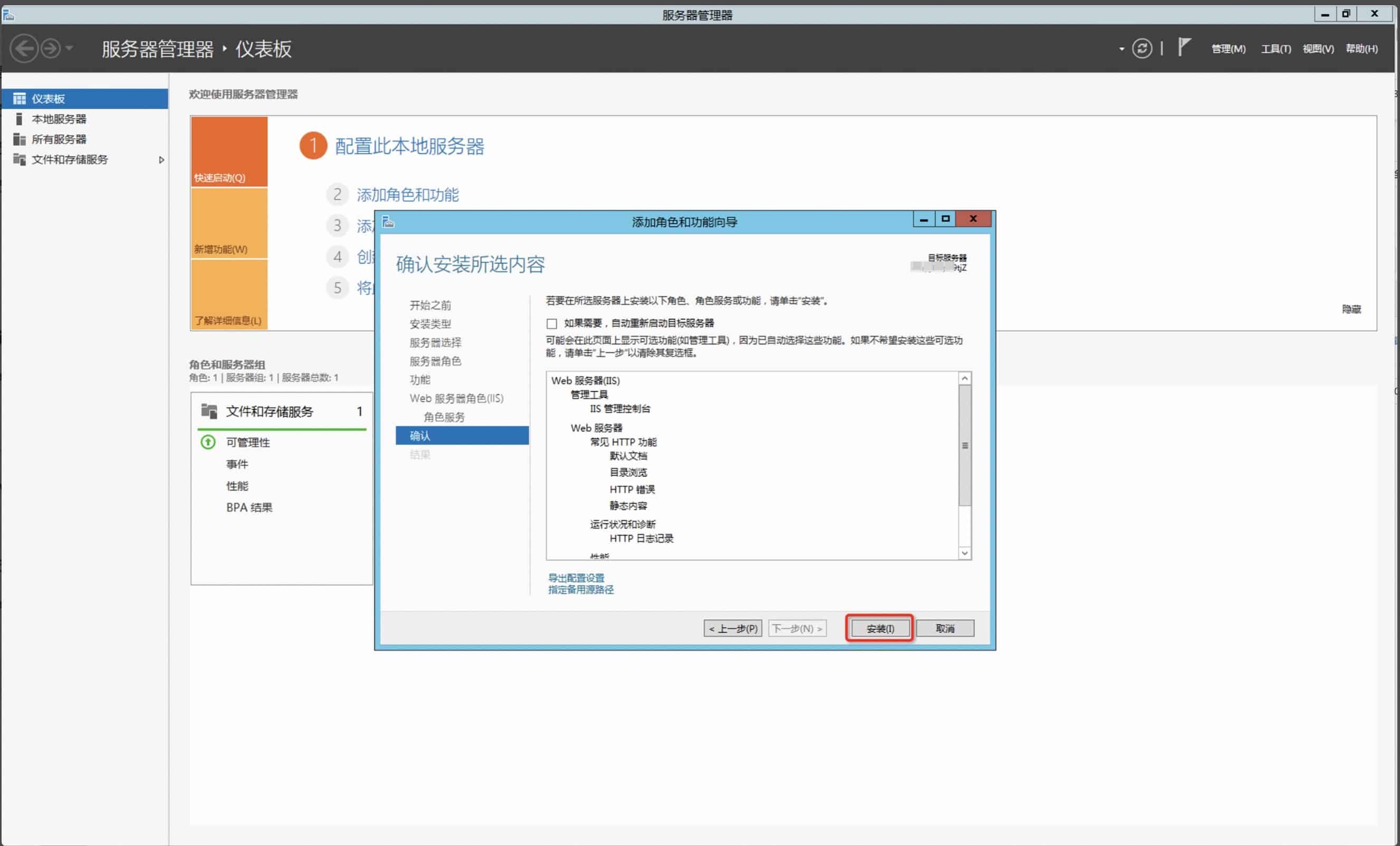
Task: Click the forward navigation arrow icon
Action: click(51, 49)
